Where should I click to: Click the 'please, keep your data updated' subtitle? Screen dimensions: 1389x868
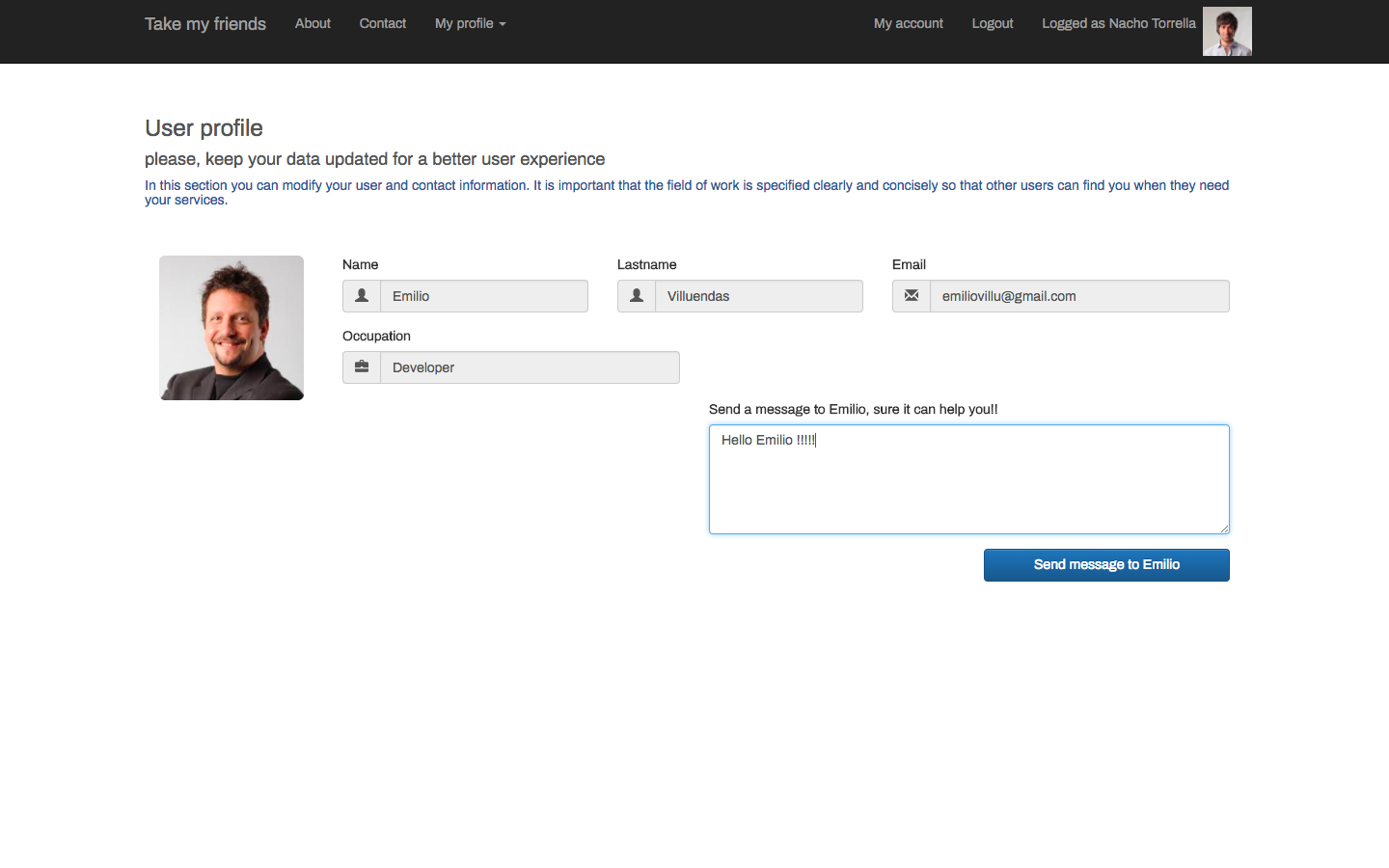coord(375,159)
